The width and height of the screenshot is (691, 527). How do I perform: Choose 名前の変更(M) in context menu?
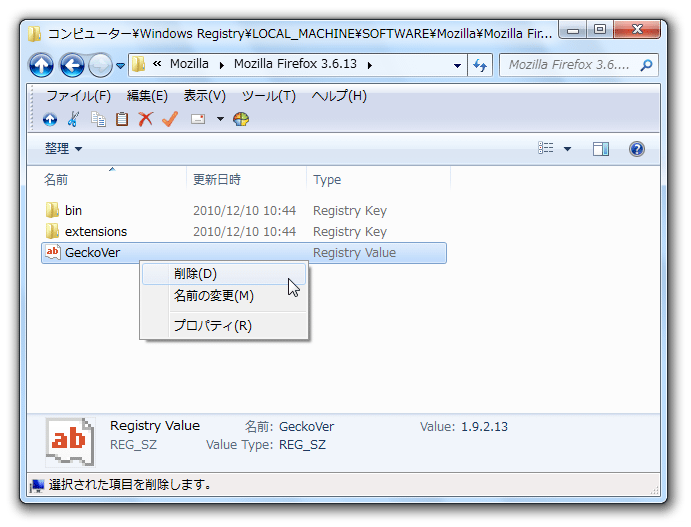pyautogui.click(x=224, y=296)
